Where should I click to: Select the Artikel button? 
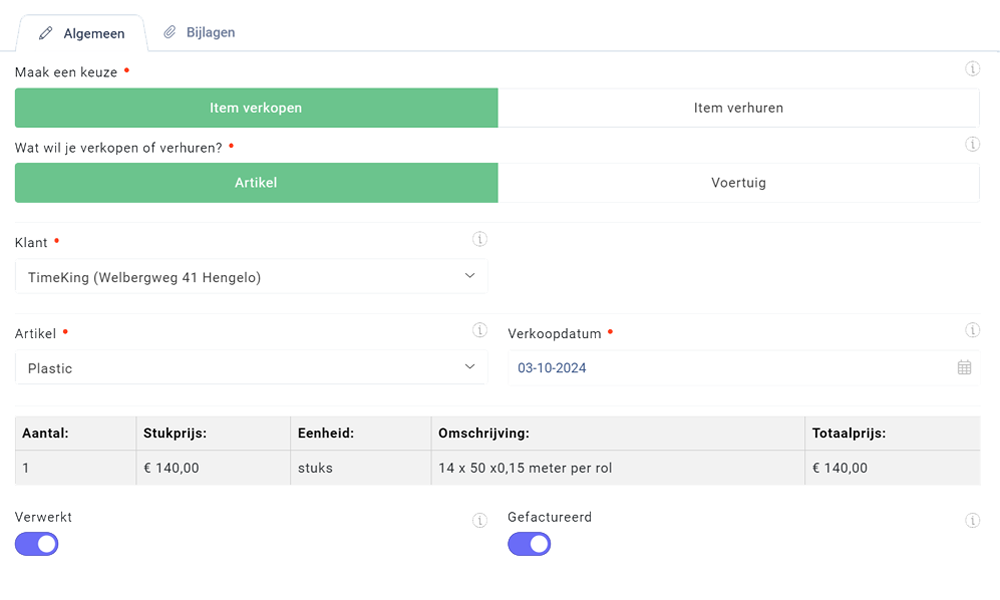click(x=256, y=183)
